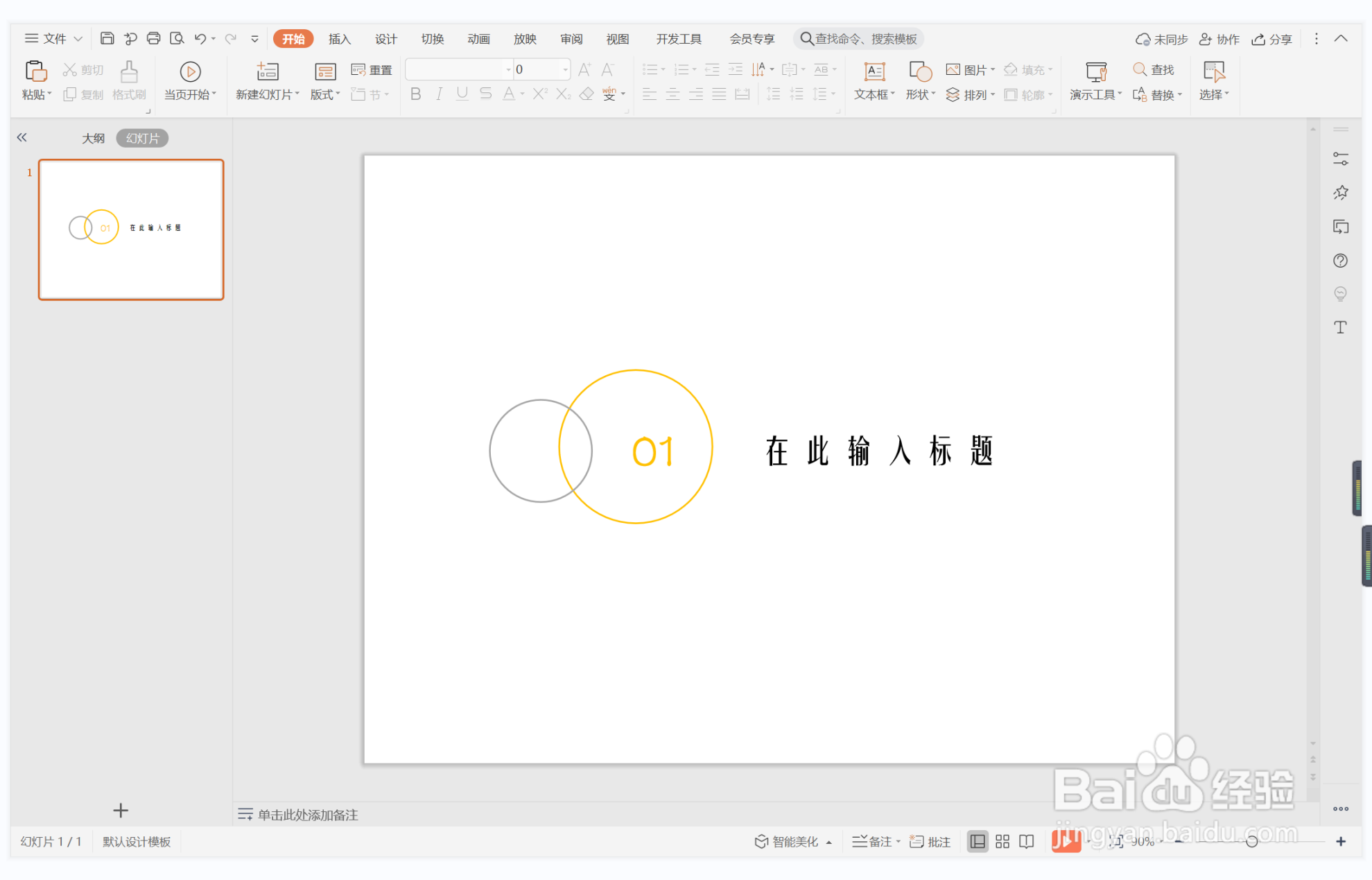Open the Fill (填充) dropdown
The image size is (1372, 880).
coord(1028,69)
